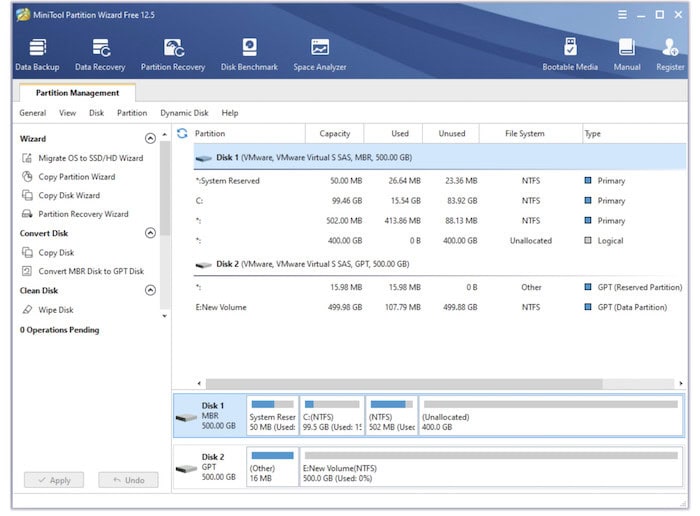Refresh the partition list
The width and height of the screenshot is (700, 516).
click(182, 133)
